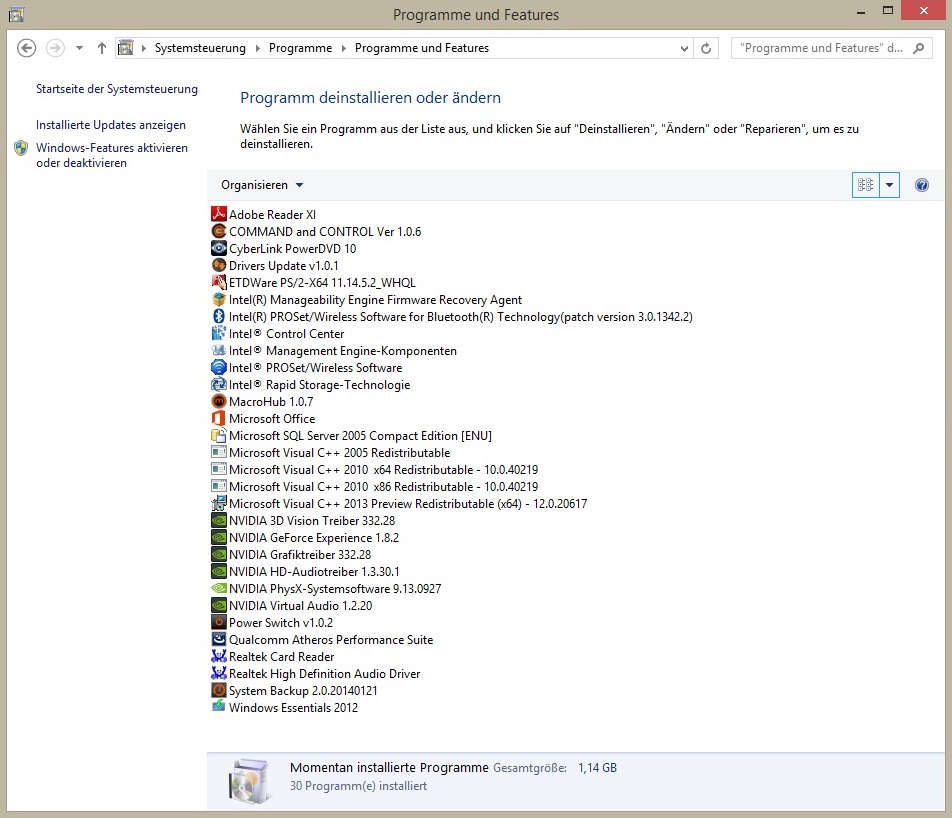Click the Power Switch v1.0.2 icon
Viewport: 952px width, 818px height.
click(219, 622)
